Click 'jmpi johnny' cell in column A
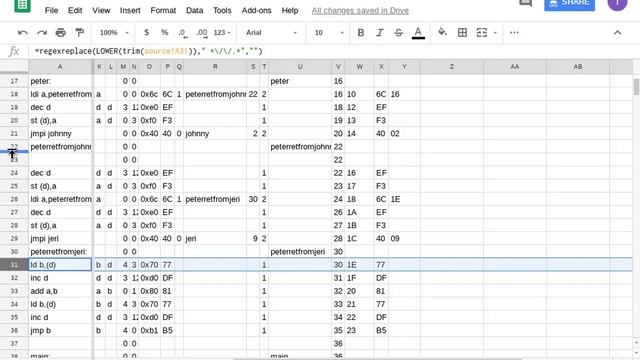This screenshot has height=360, width=640. coord(60,133)
